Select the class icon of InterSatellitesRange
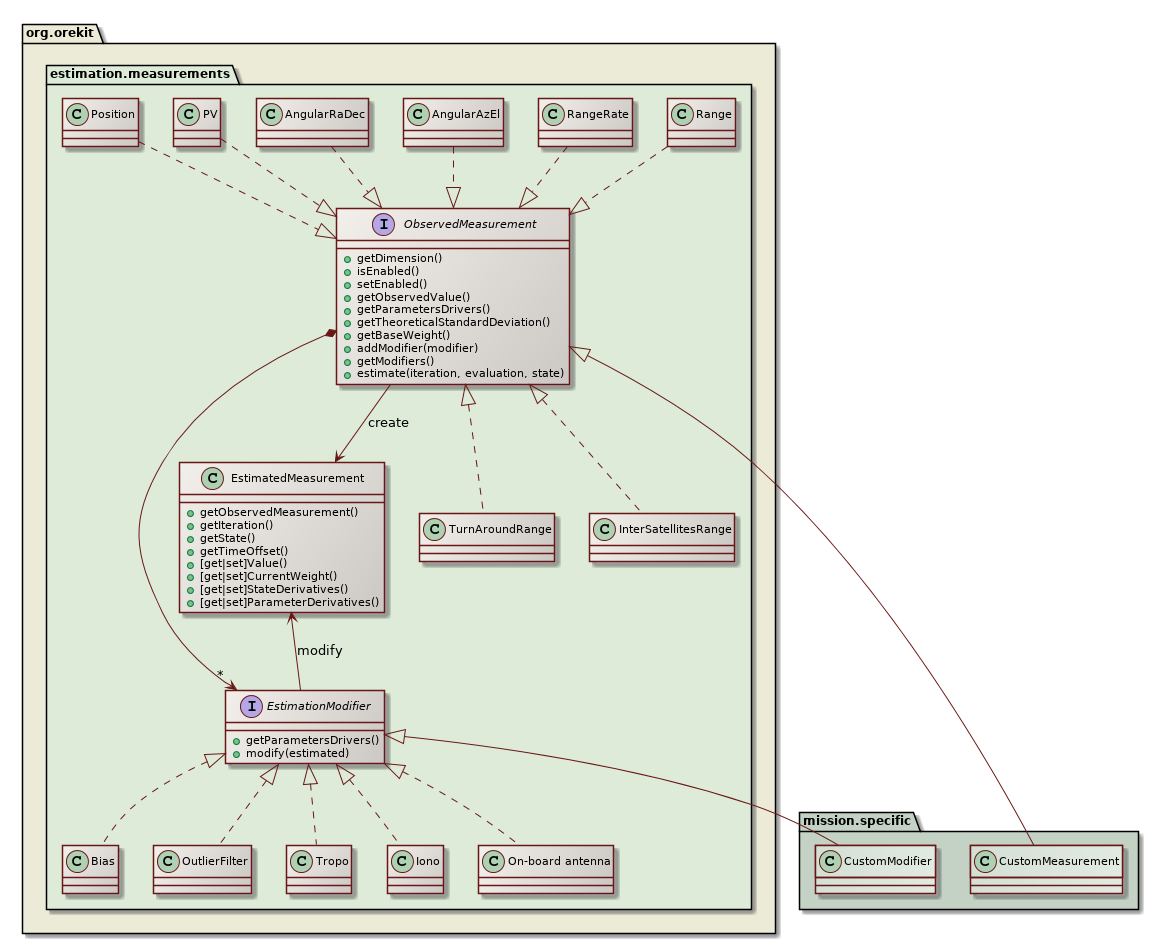 coord(605,529)
